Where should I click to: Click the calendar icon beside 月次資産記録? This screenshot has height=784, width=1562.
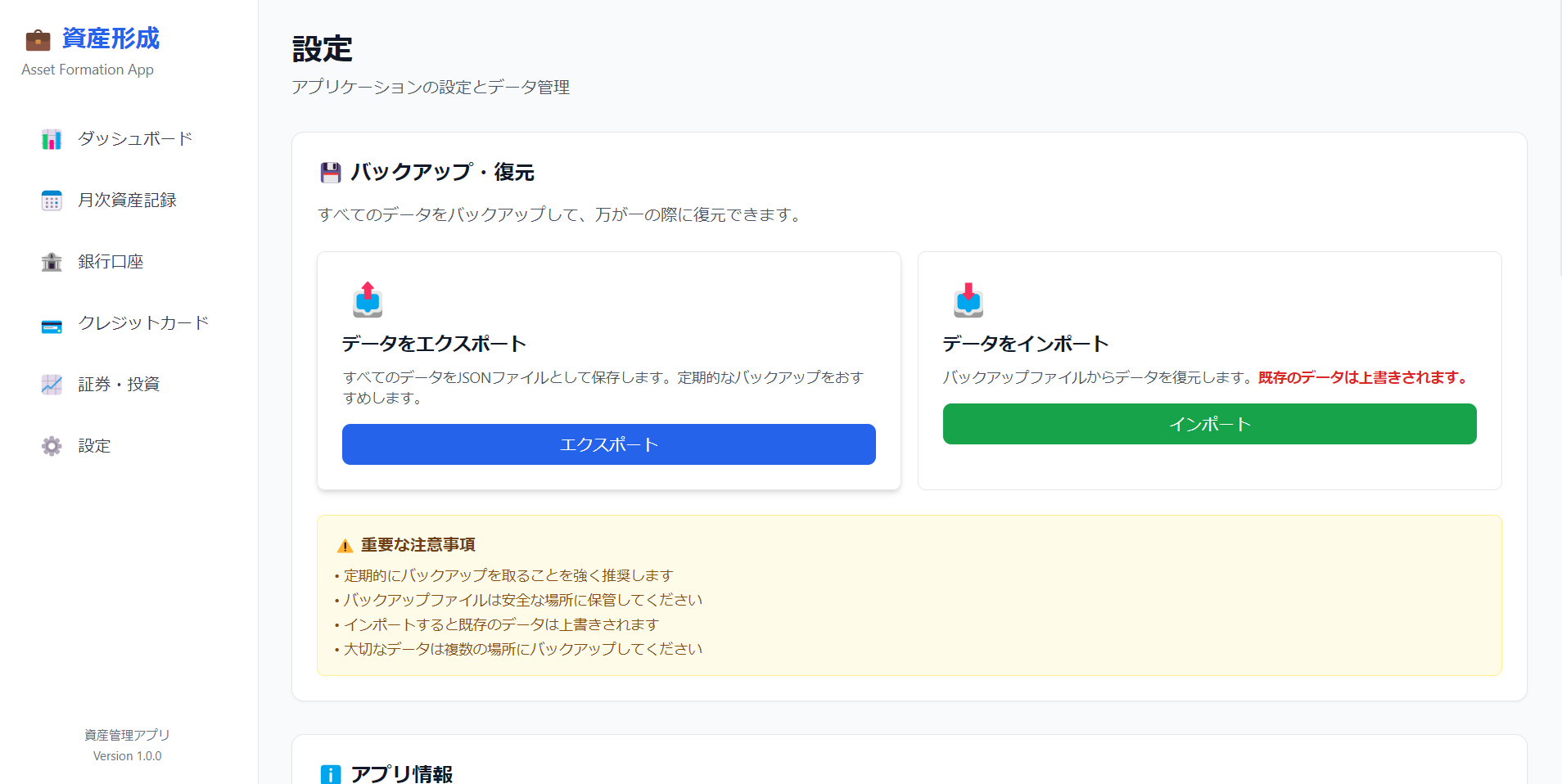tap(51, 200)
